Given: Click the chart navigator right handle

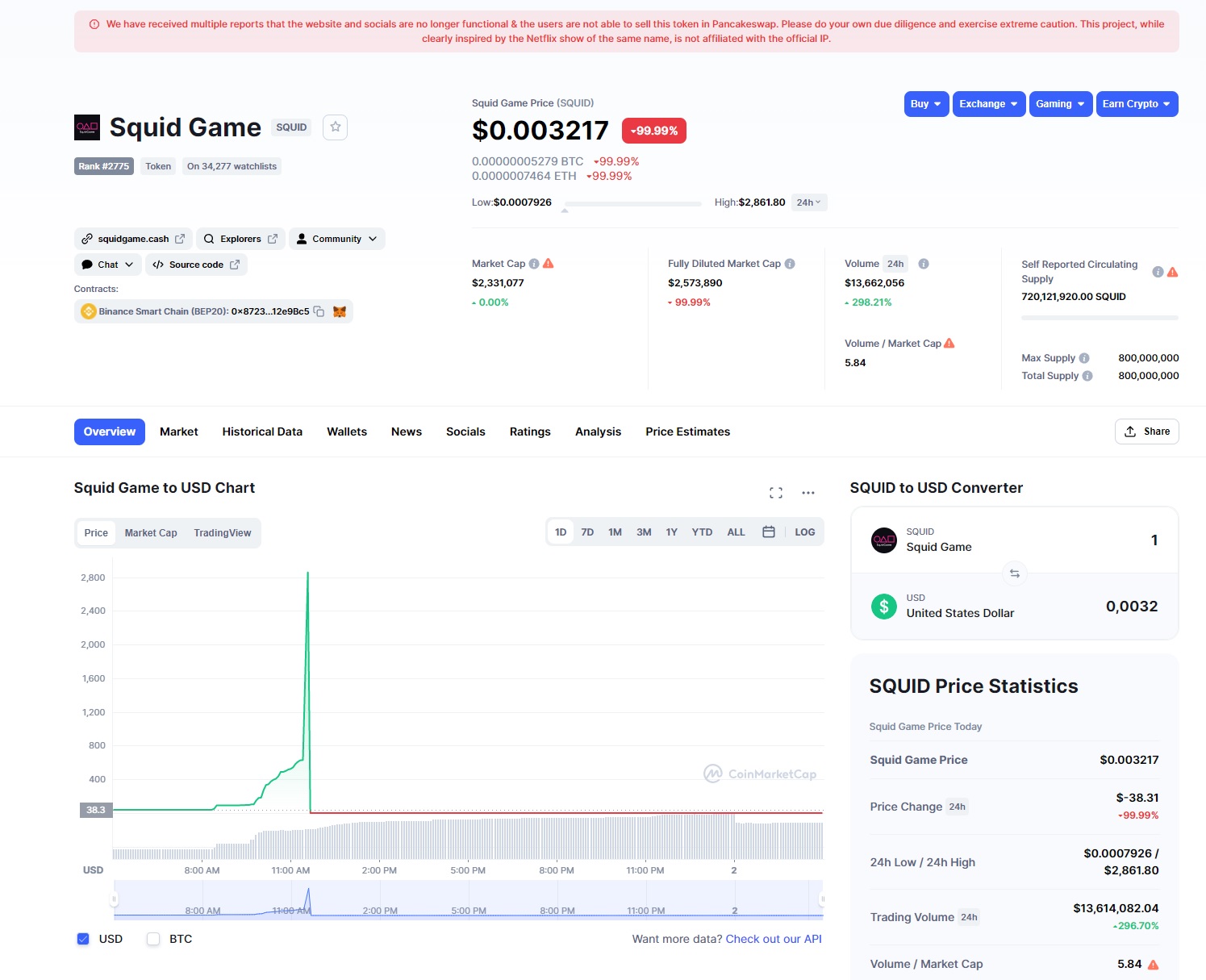Looking at the screenshot, I should 822,899.
